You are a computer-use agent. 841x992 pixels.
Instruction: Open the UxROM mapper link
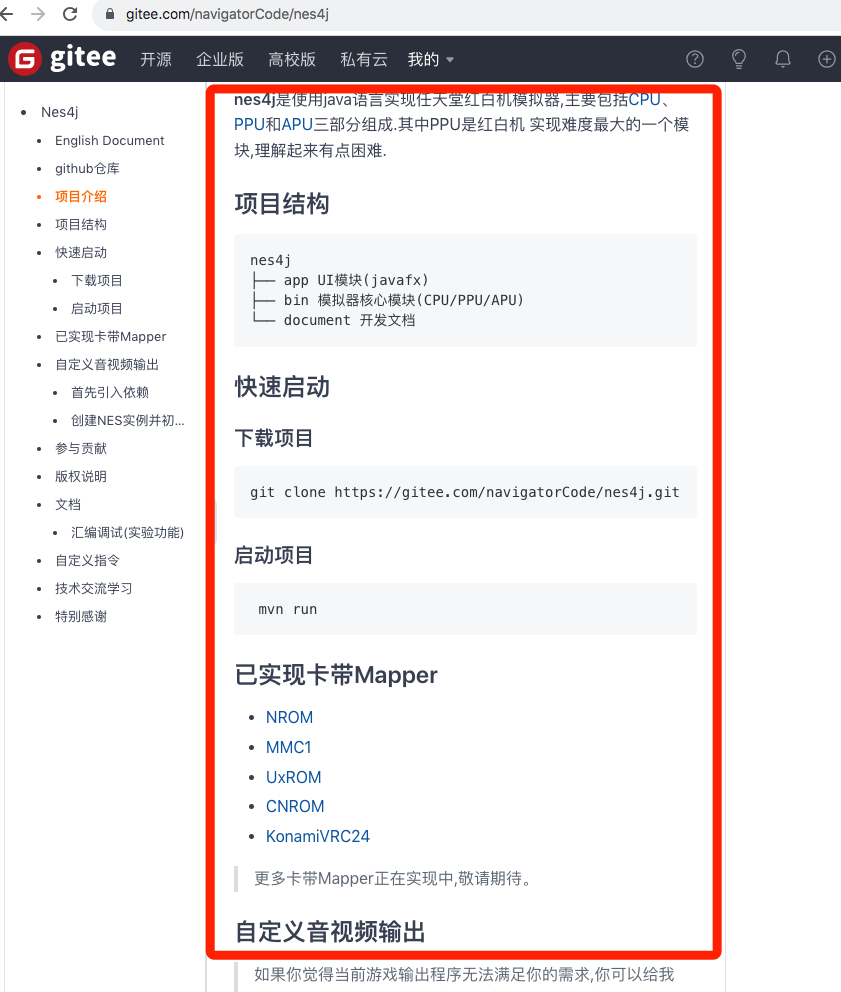click(294, 777)
